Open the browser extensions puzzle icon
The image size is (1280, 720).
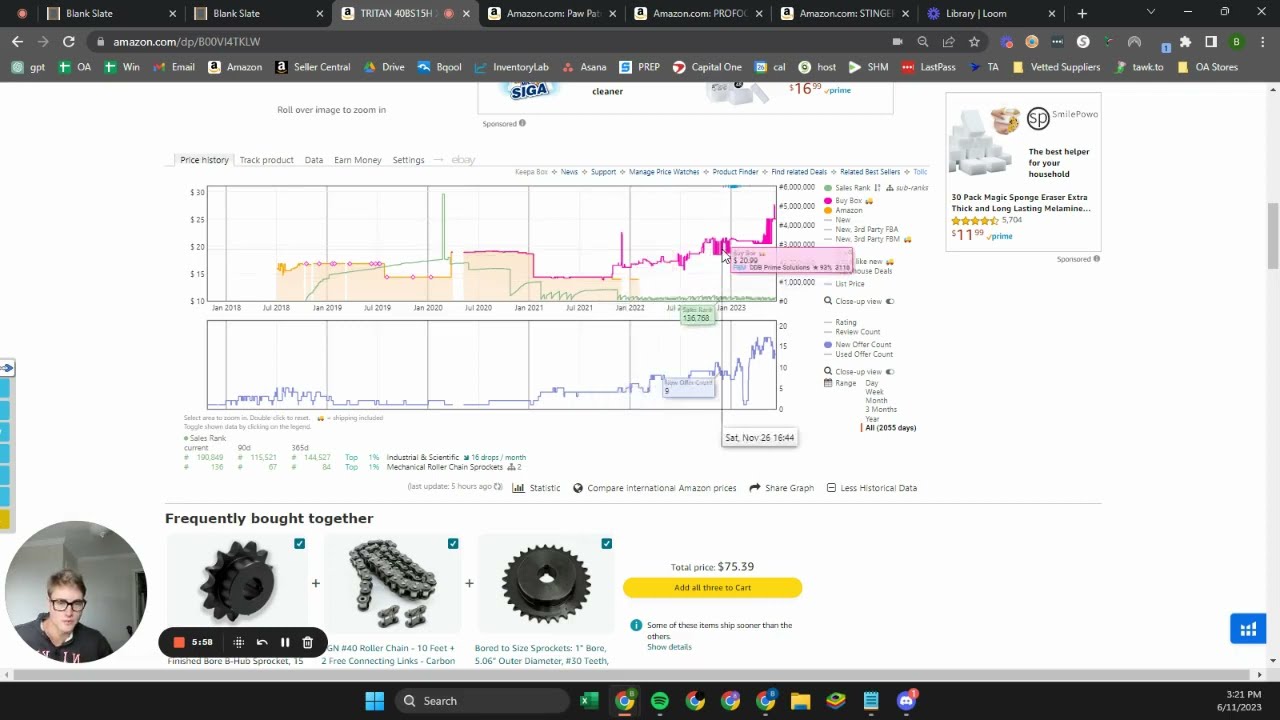pyautogui.click(x=1185, y=42)
